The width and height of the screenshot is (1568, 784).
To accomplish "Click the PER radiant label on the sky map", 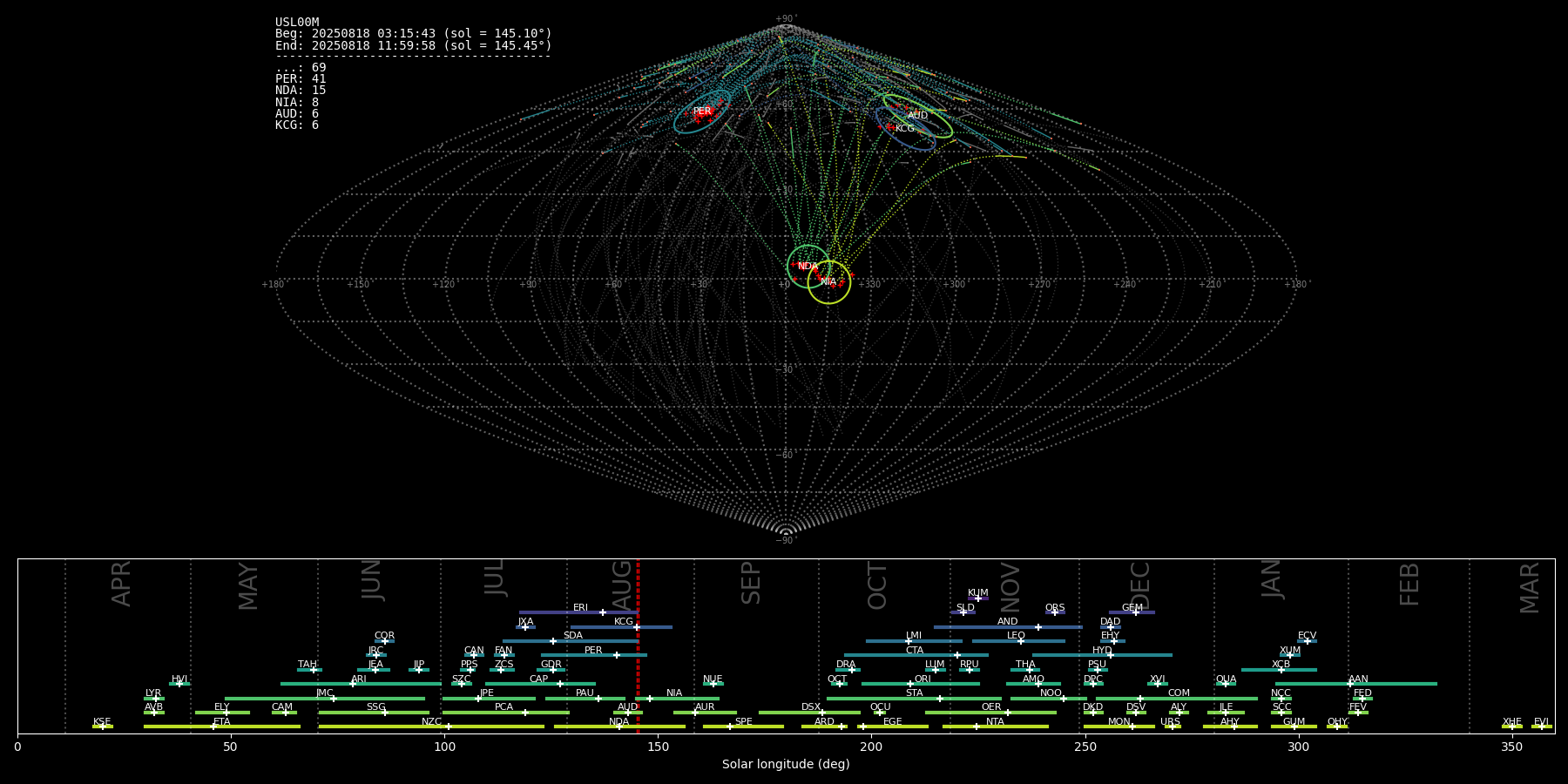I will (x=702, y=112).
